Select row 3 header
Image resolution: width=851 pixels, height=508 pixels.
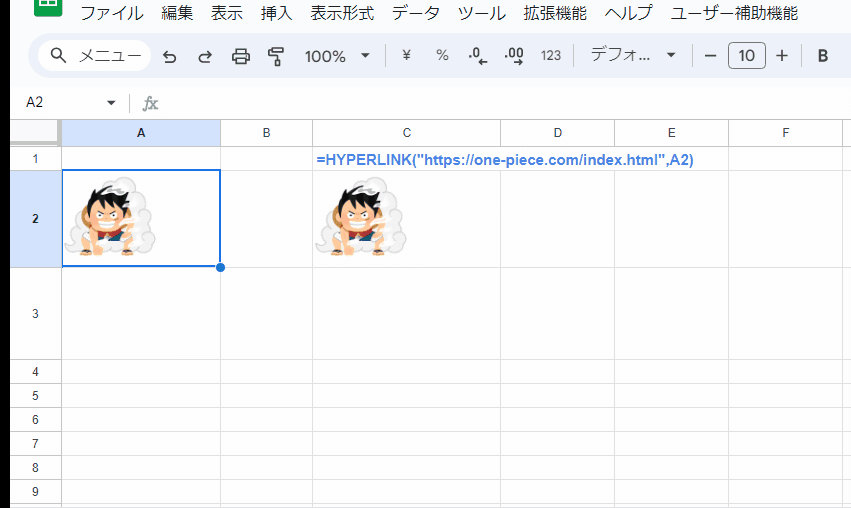(35, 314)
